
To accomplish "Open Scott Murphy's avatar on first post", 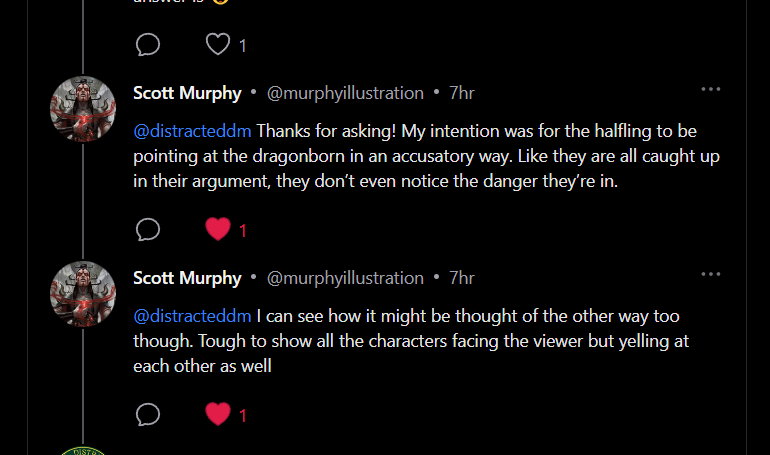I will coord(83,108).
